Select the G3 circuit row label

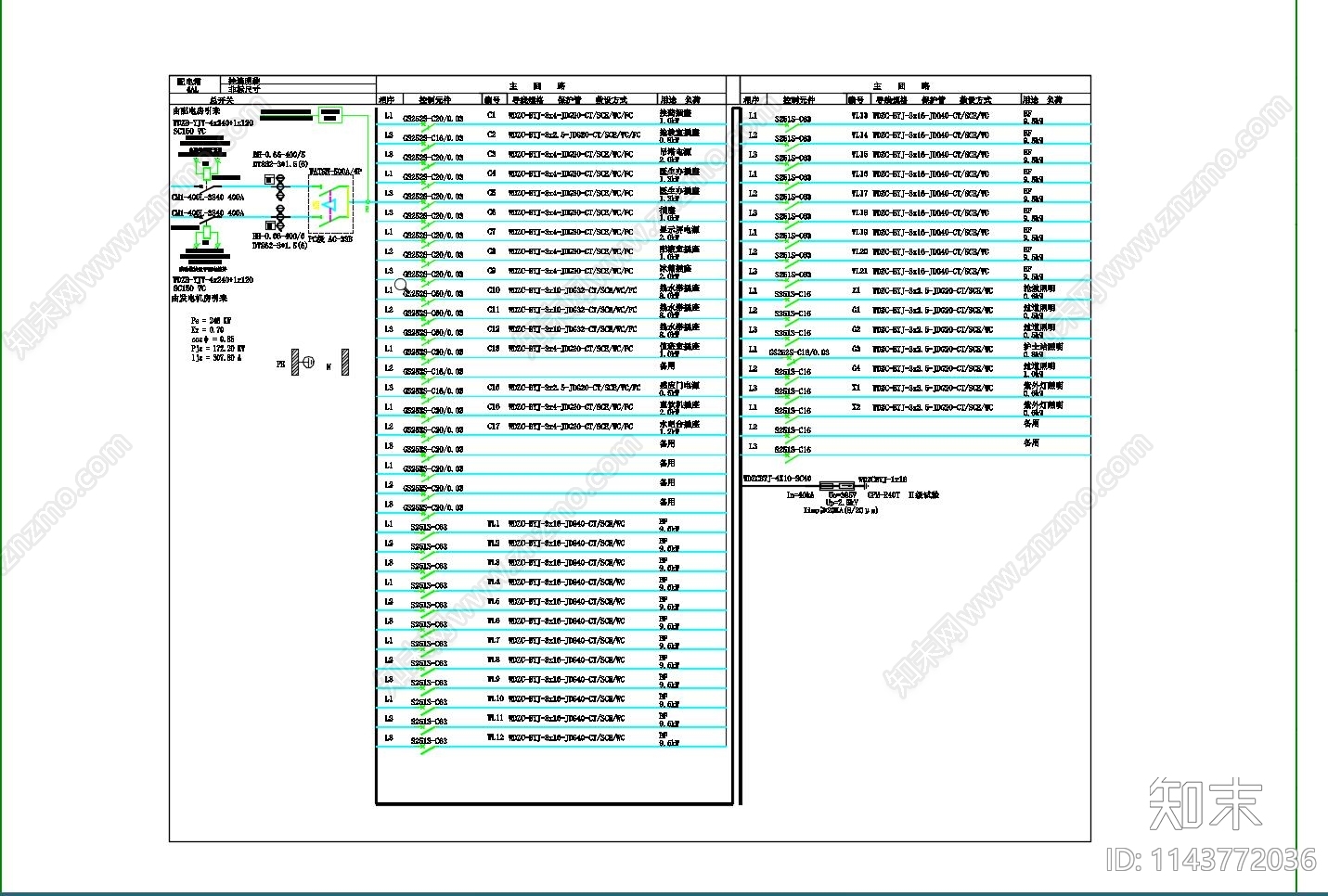856,349
